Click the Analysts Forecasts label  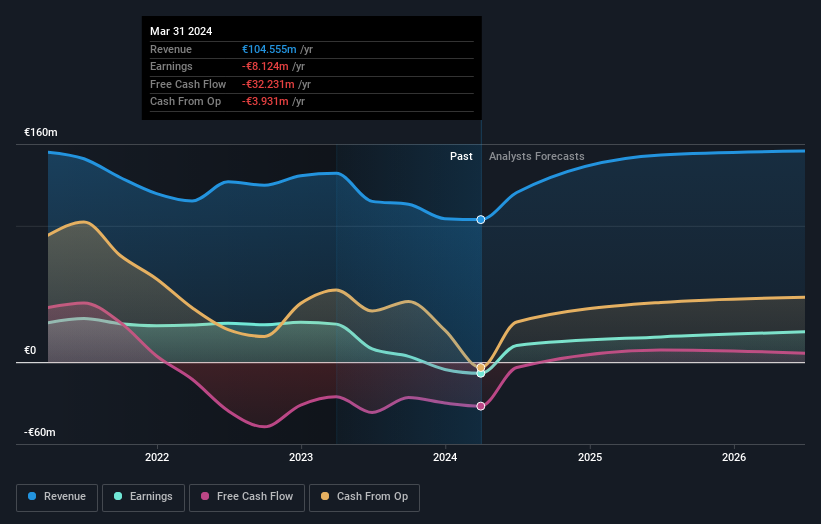click(x=537, y=157)
